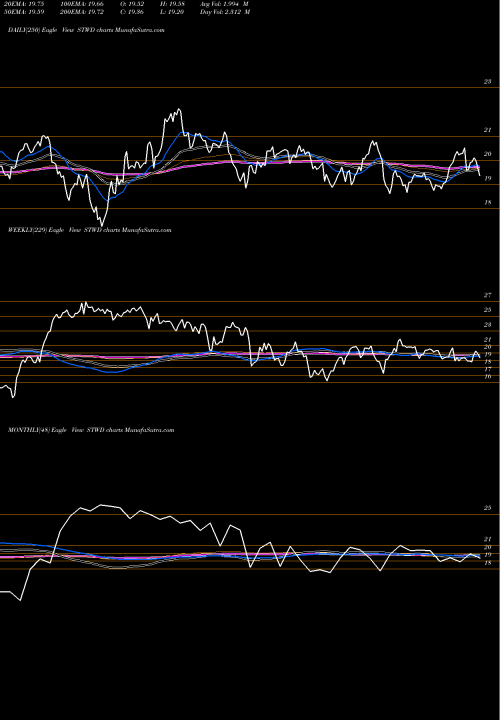Click the 25 price label on weekly chart
Image resolution: width=500 pixels, height=720 pixels.
coord(488,310)
